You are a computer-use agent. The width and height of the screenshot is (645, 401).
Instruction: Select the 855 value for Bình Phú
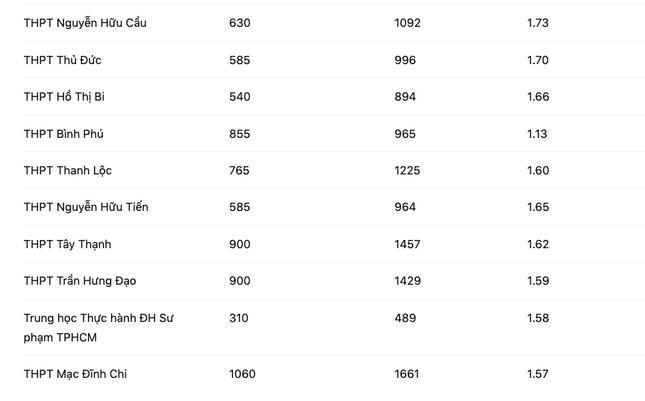240,134
